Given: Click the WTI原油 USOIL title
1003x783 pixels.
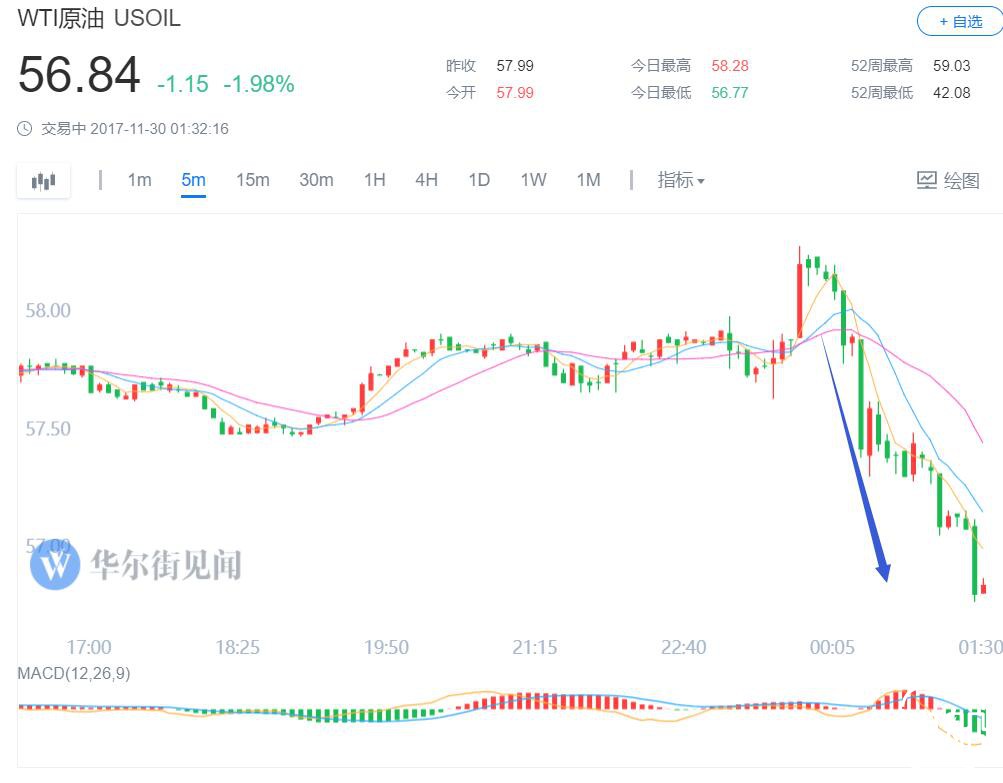Looking at the screenshot, I should [99, 18].
